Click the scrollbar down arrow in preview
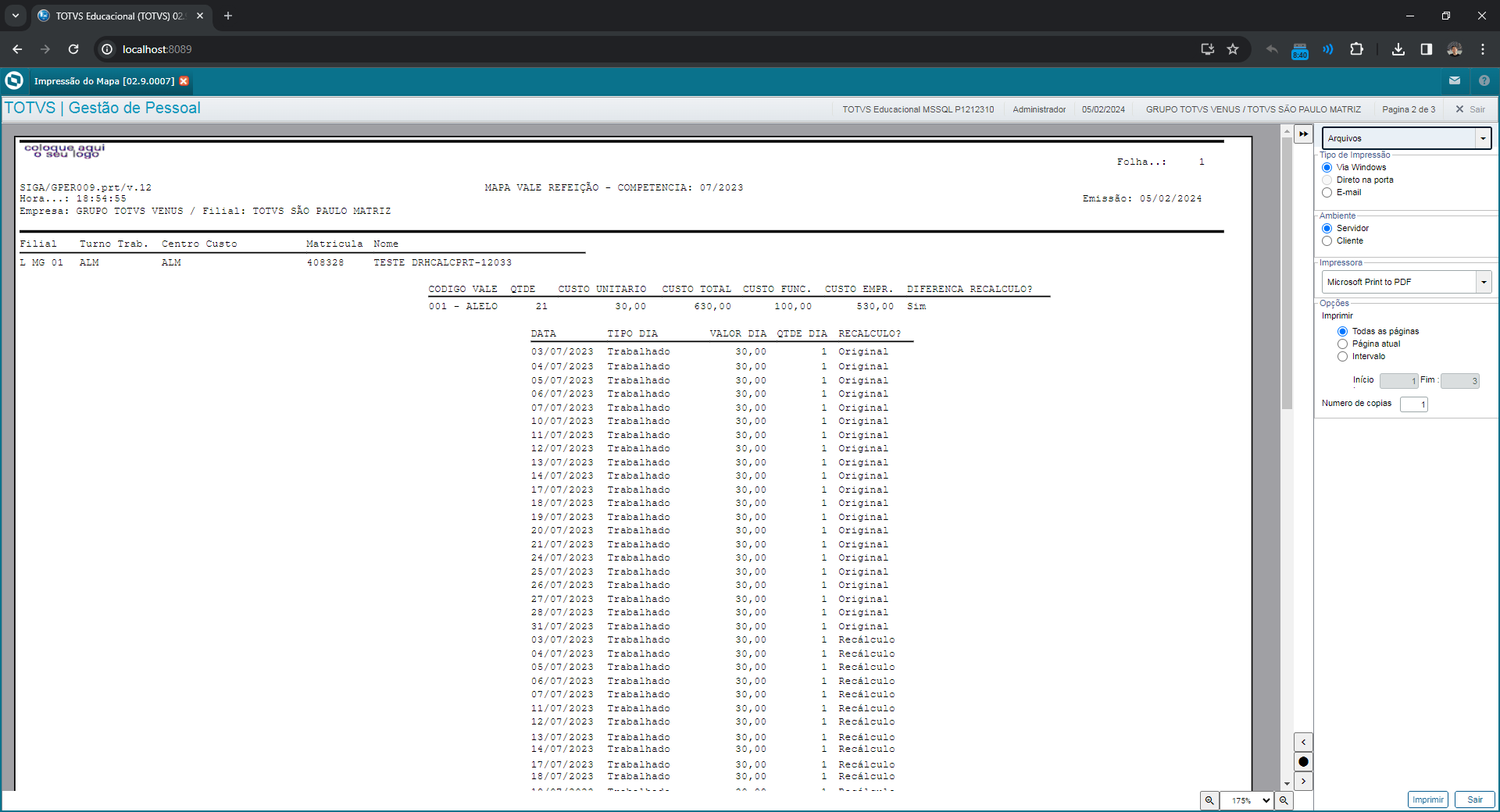Image resolution: width=1500 pixels, height=812 pixels. point(1287,783)
